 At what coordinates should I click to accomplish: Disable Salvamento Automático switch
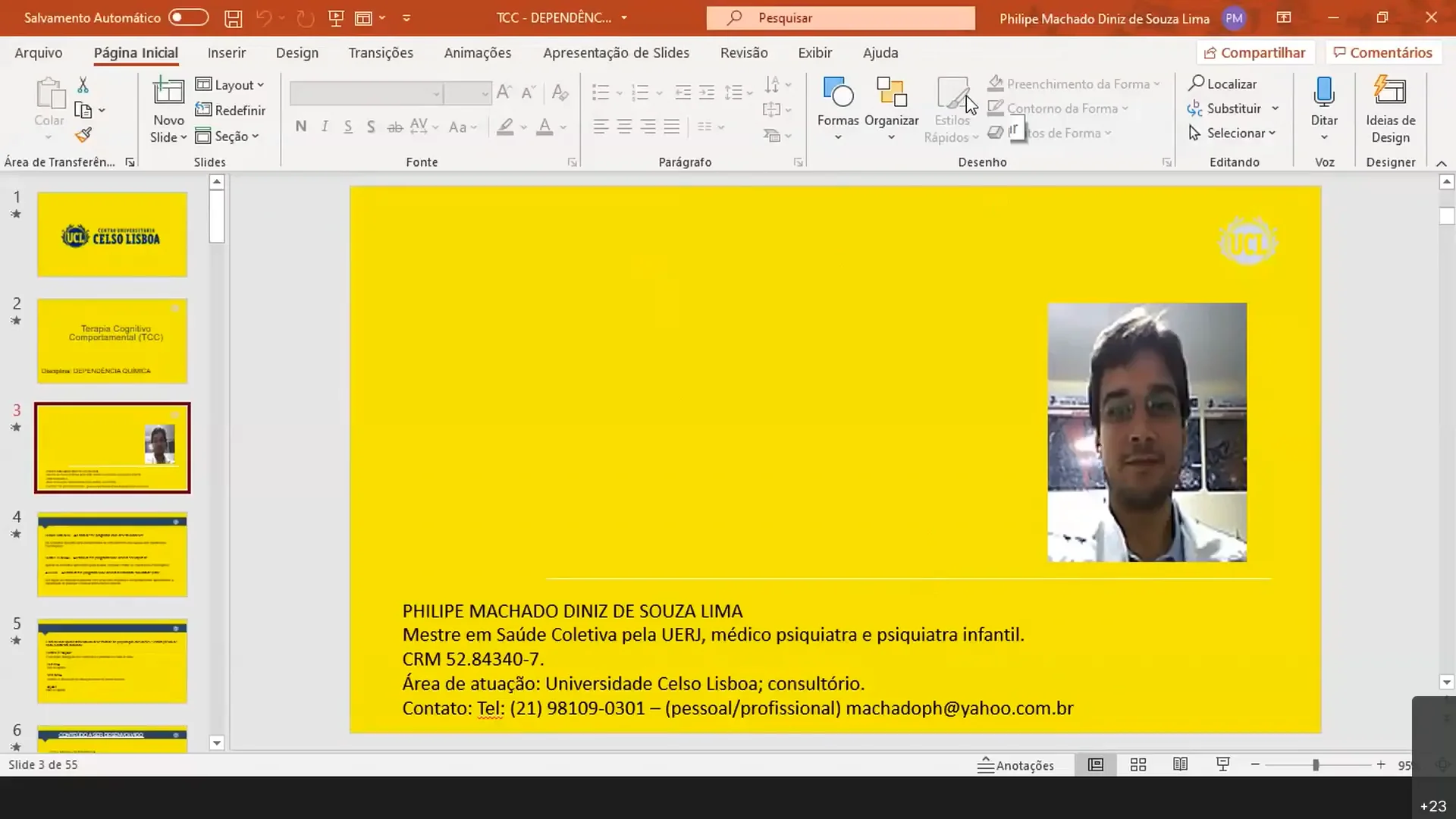click(x=187, y=17)
